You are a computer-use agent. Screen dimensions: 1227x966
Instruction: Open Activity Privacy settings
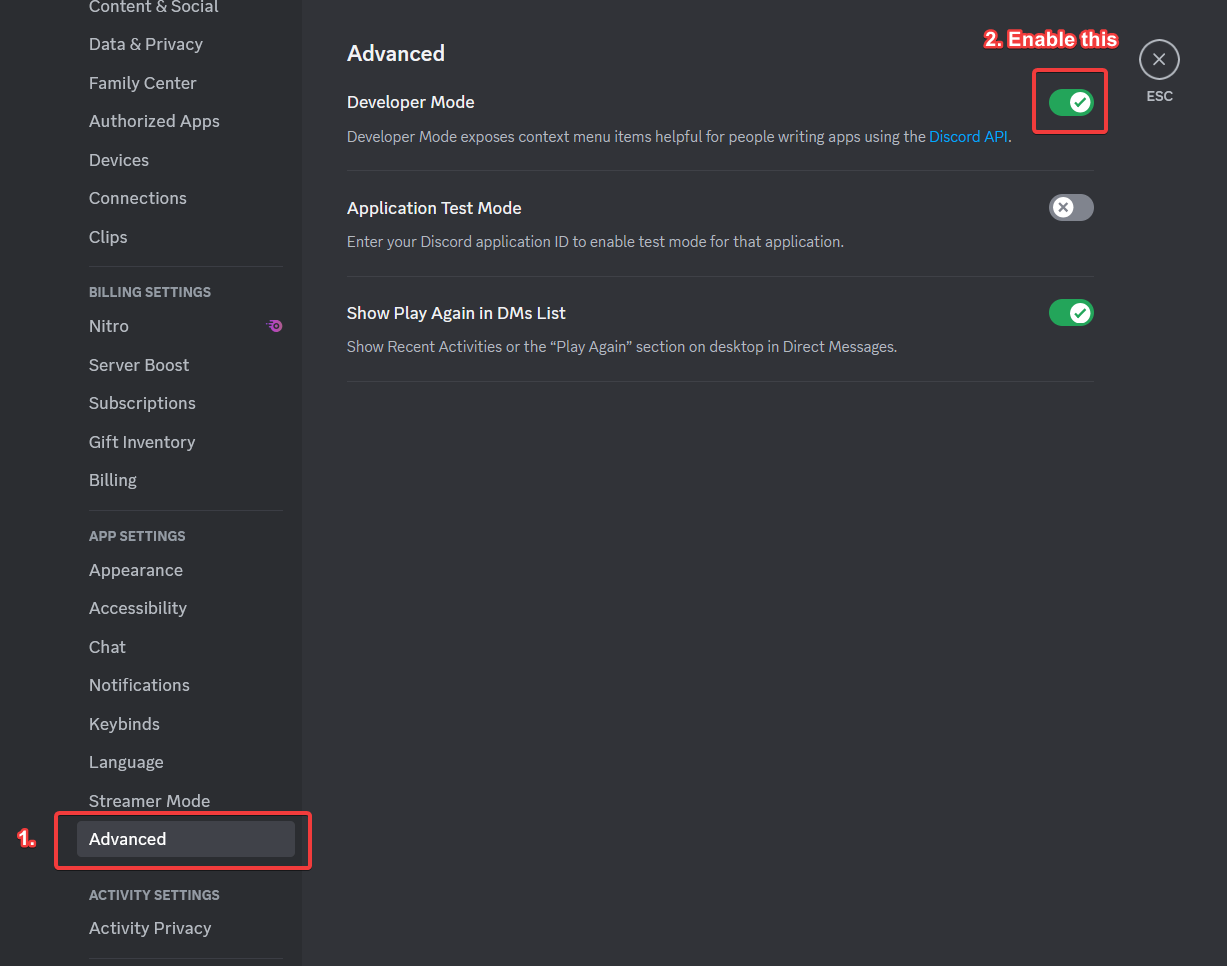[150, 928]
